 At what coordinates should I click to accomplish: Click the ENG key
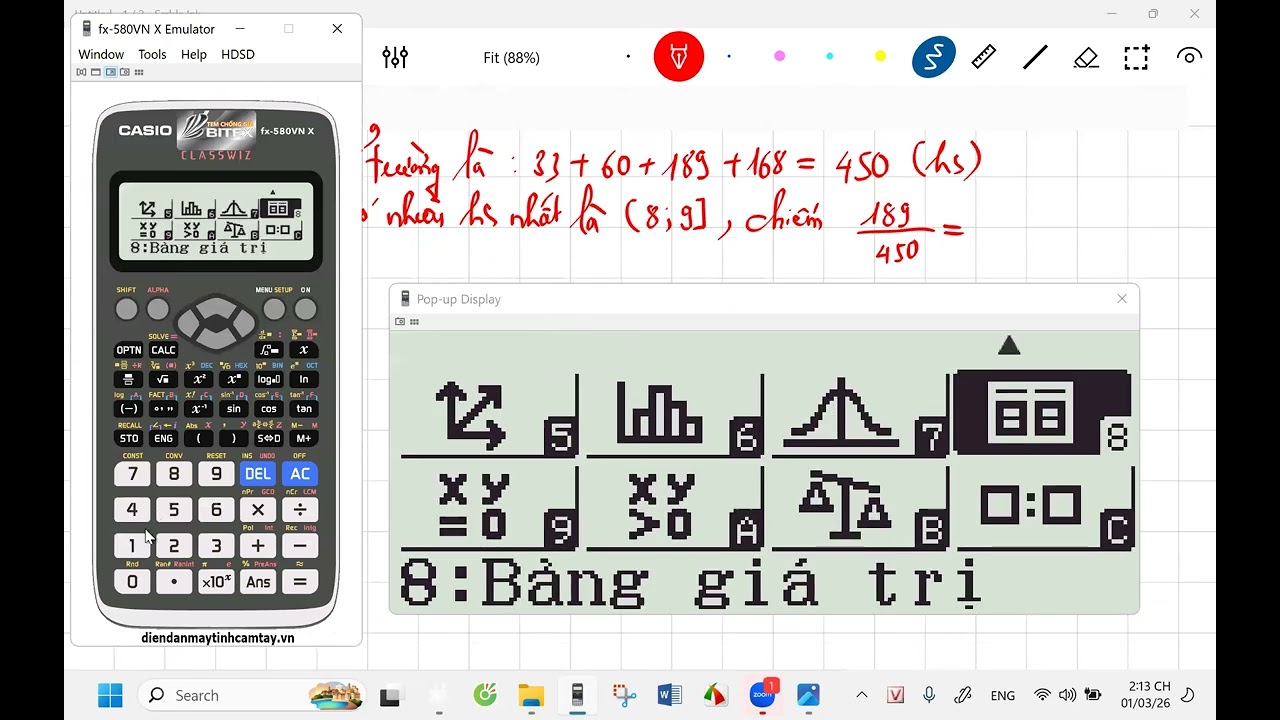coord(163,438)
